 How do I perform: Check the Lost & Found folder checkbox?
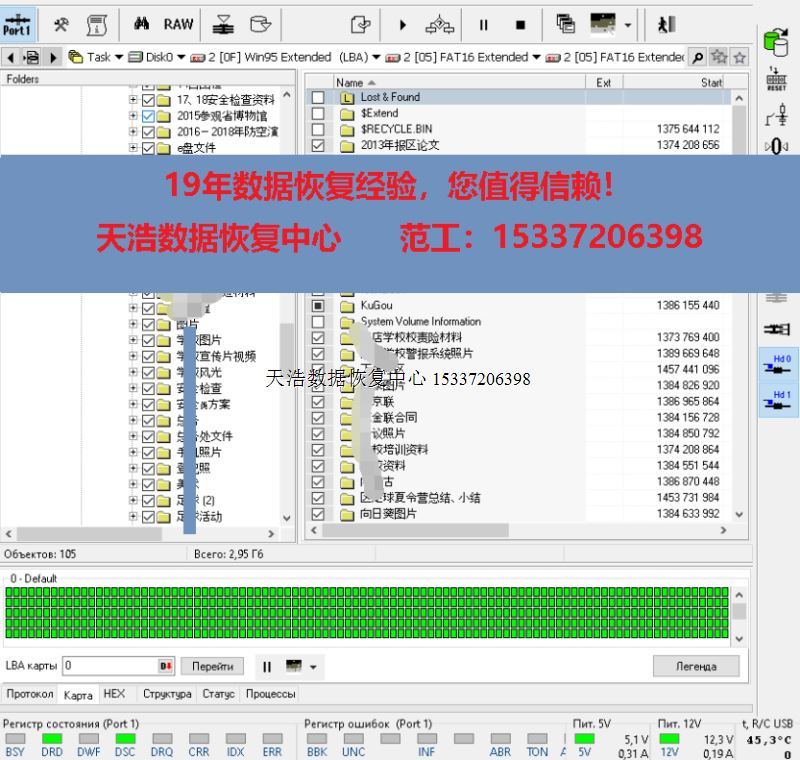coord(318,97)
